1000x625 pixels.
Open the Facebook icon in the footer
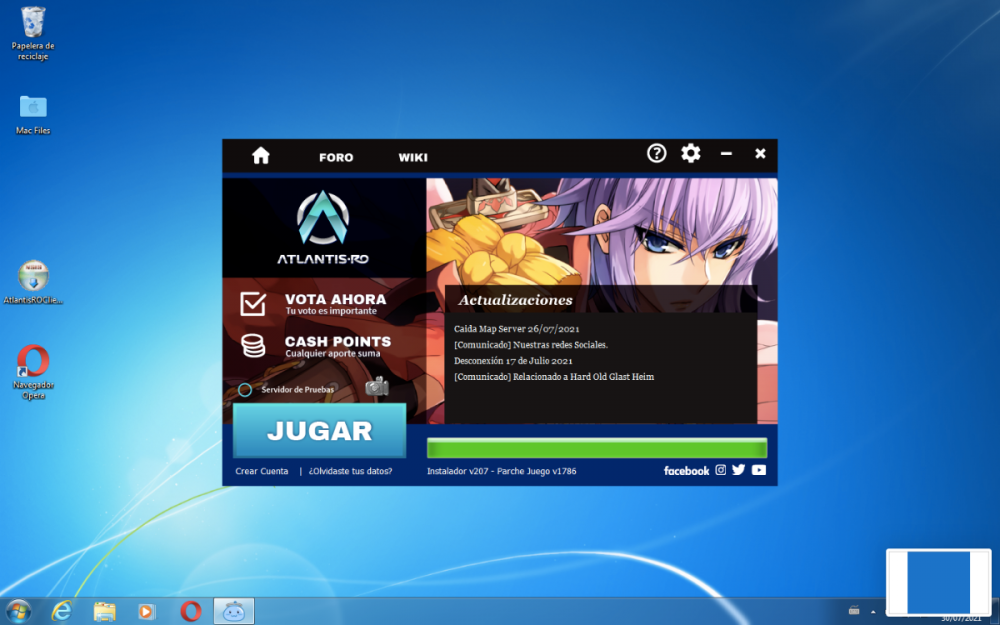pos(686,470)
